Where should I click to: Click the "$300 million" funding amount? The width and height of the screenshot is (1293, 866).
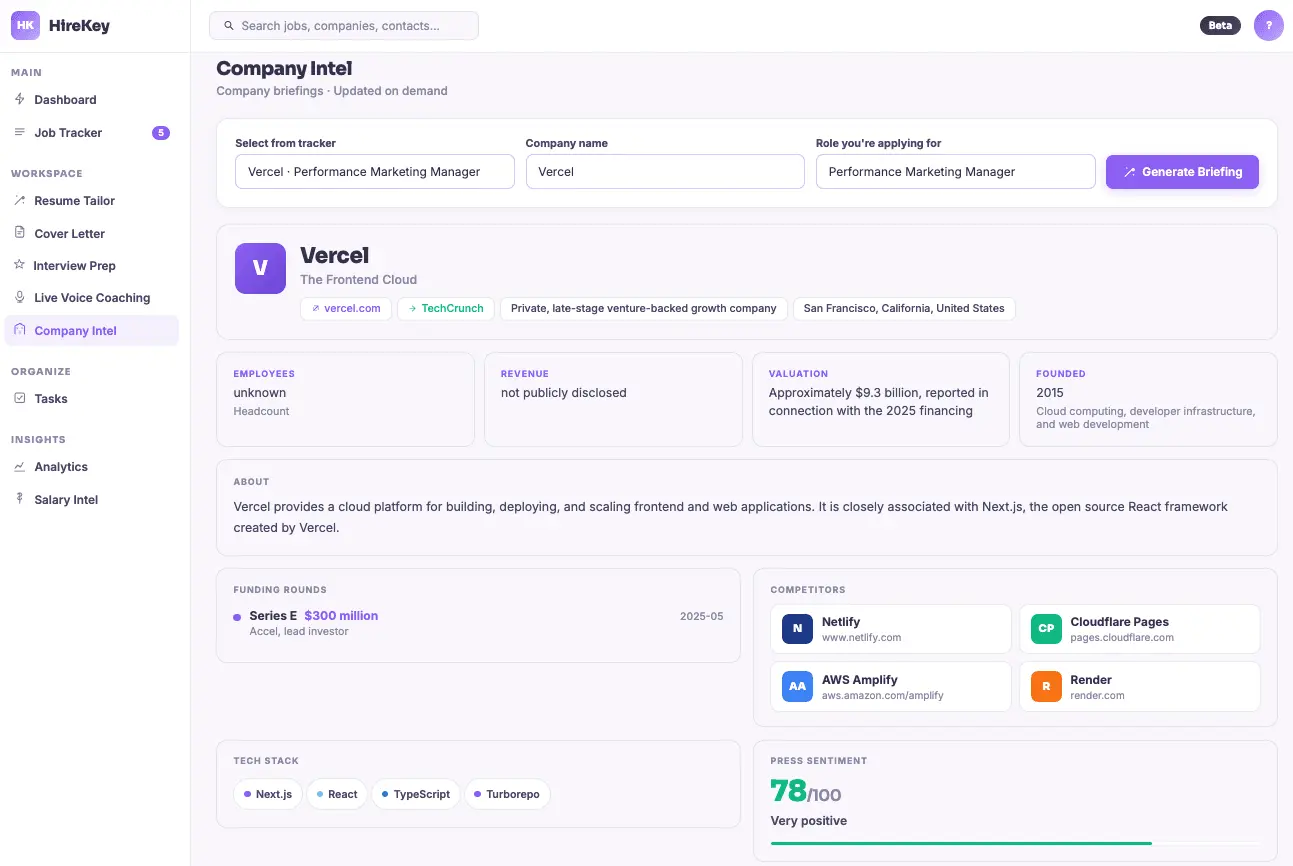[x=341, y=615]
